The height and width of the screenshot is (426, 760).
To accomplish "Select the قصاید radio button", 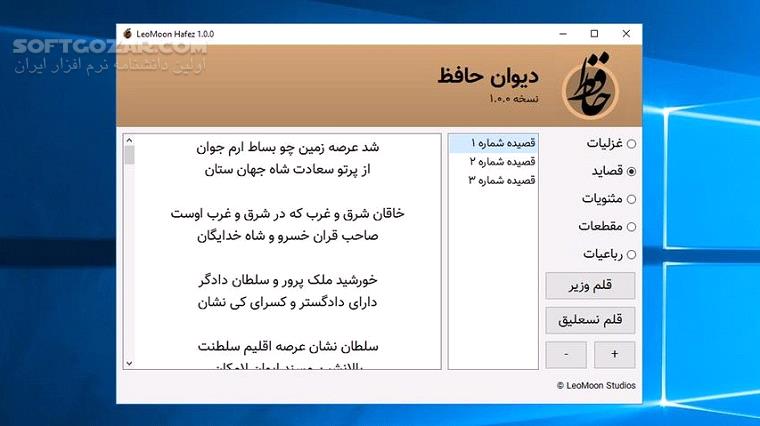I will (x=631, y=172).
